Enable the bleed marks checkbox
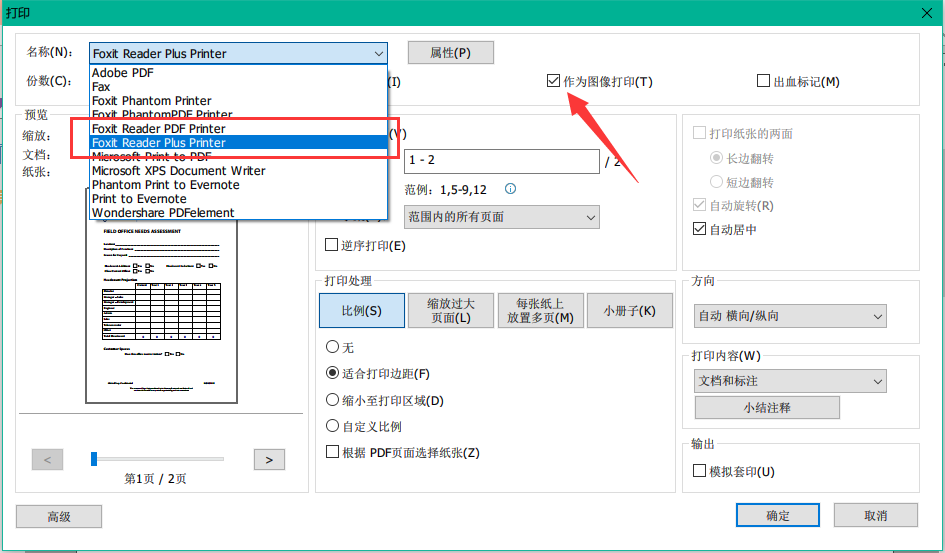Image resolution: width=945 pixels, height=553 pixels. pyautogui.click(x=763, y=80)
